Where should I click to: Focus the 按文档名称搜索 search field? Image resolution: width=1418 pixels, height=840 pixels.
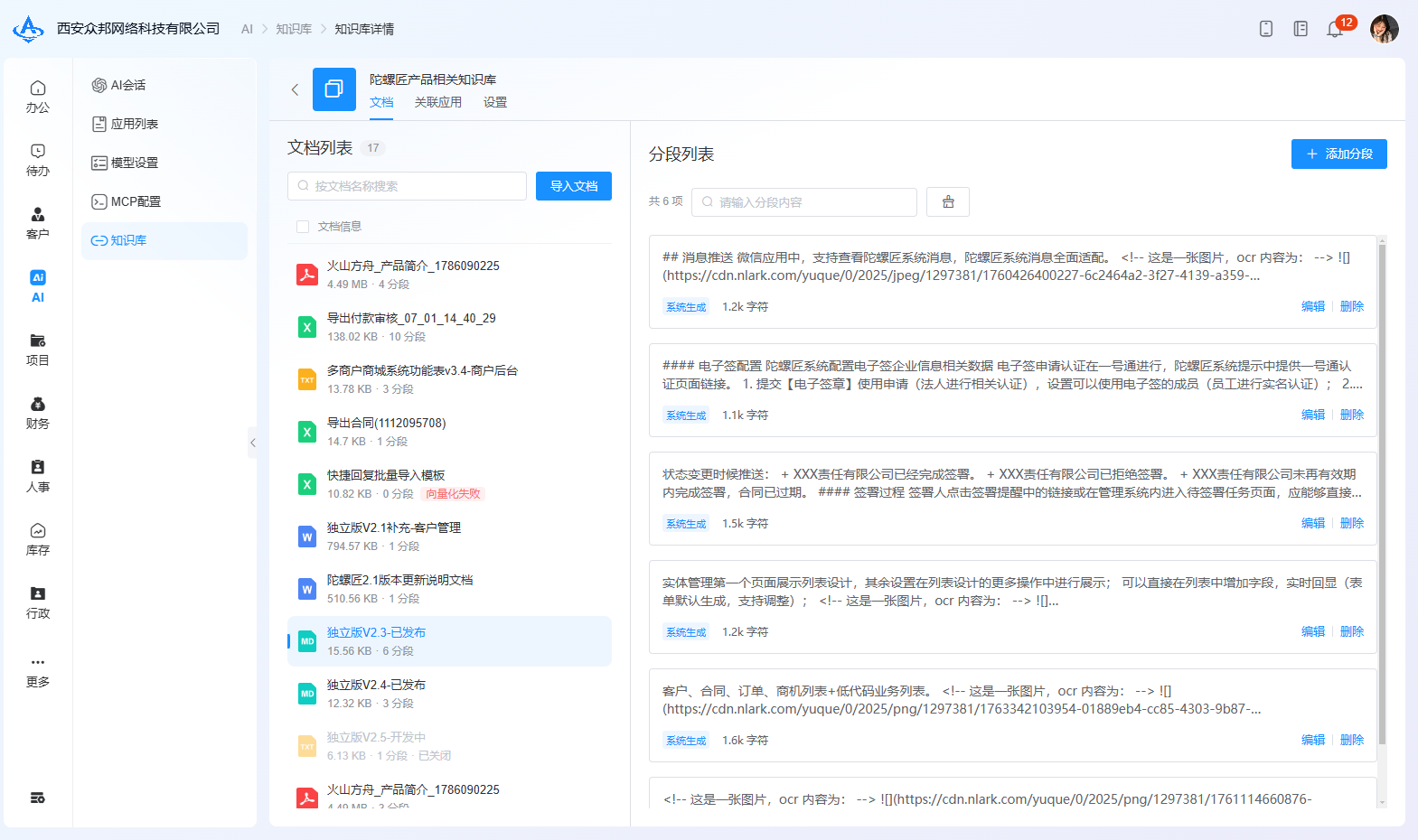click(x=407, y=186)
